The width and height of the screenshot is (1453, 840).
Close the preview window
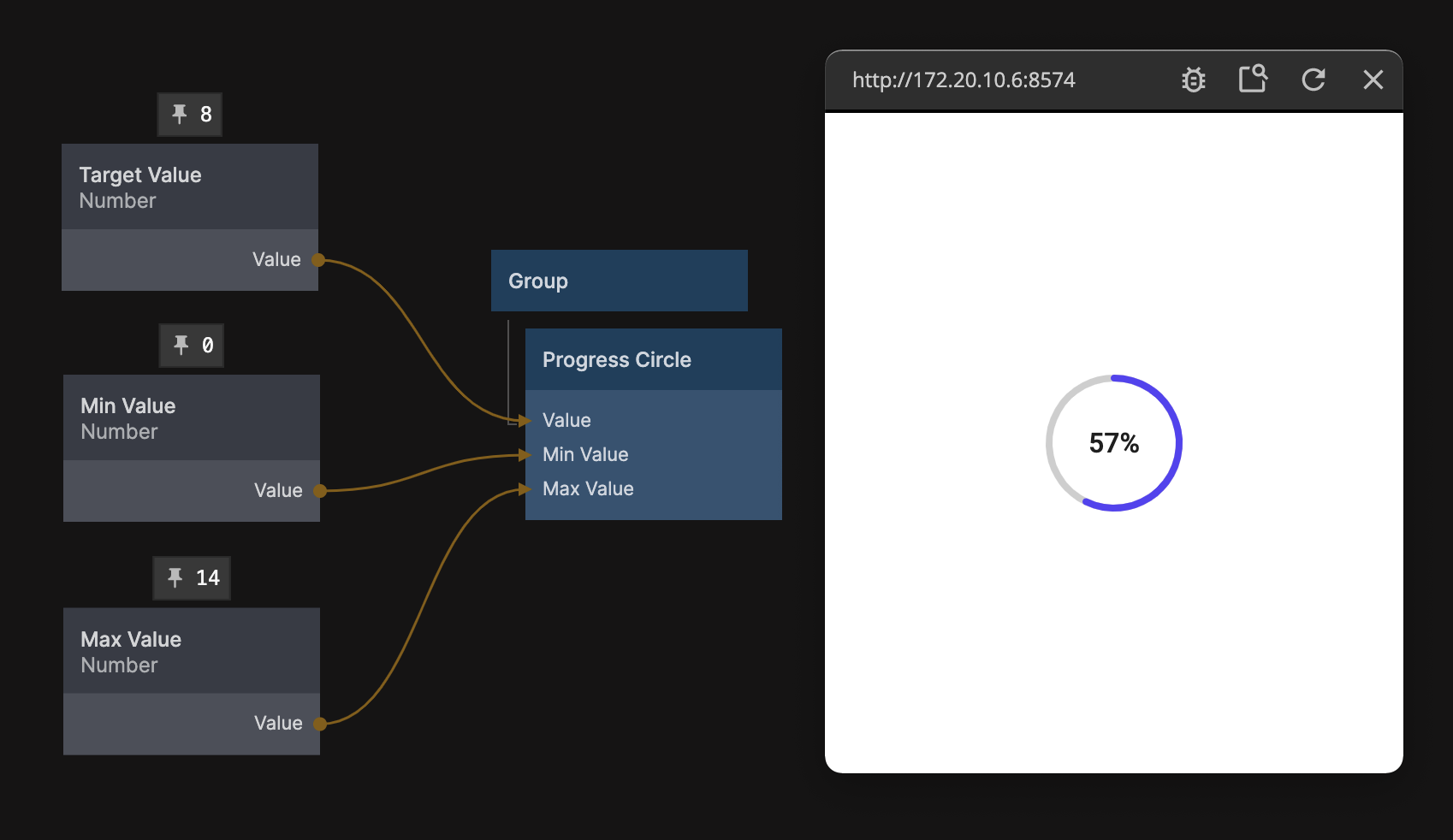pyautogui.click(x=1373, y=80)
